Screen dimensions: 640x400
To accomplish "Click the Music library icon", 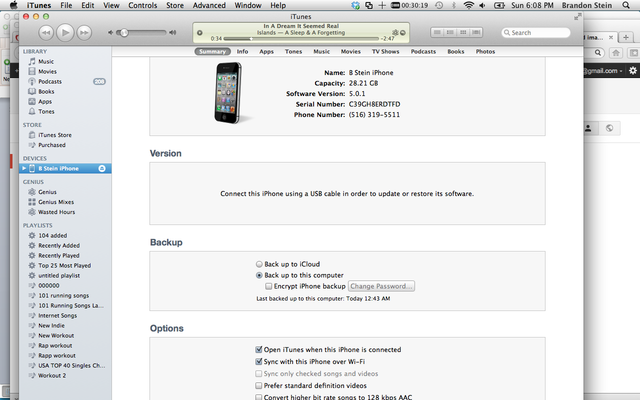I will coord(32,61).
